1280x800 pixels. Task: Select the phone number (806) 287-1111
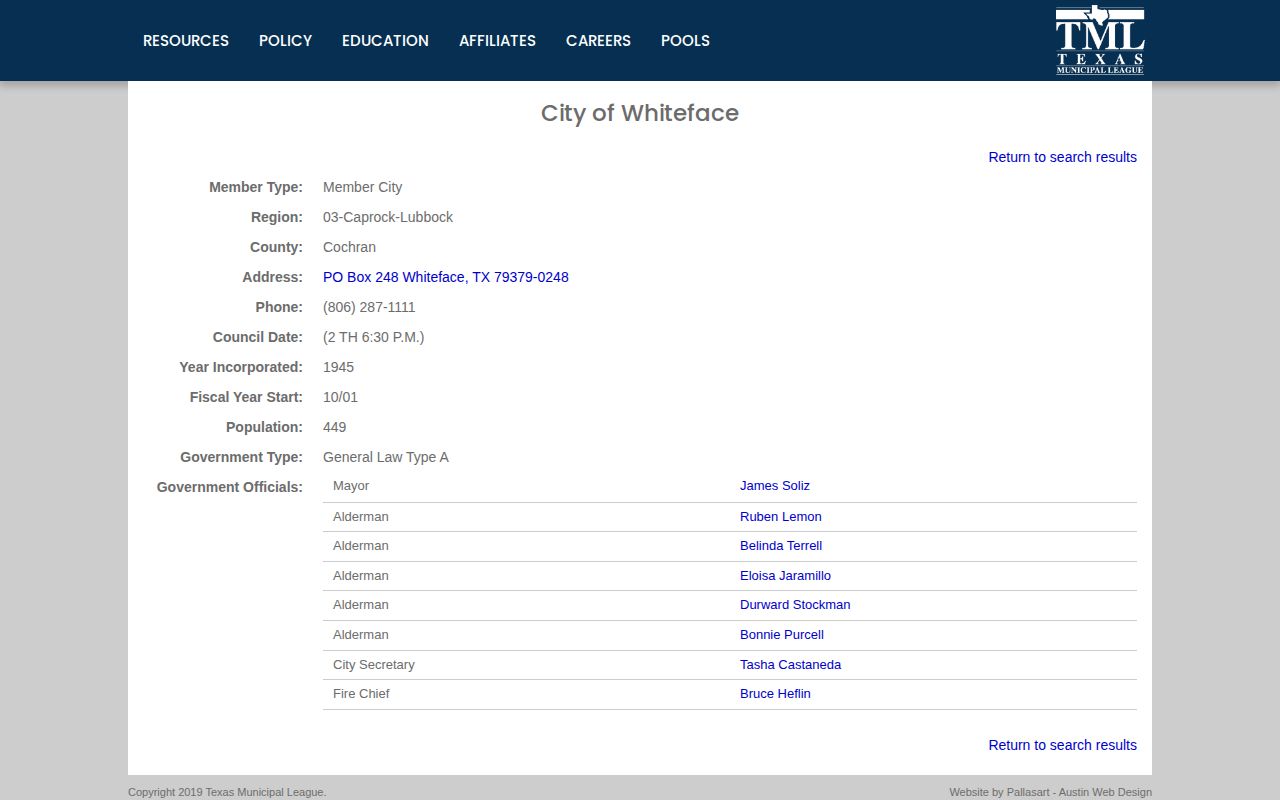click(369, 307)
